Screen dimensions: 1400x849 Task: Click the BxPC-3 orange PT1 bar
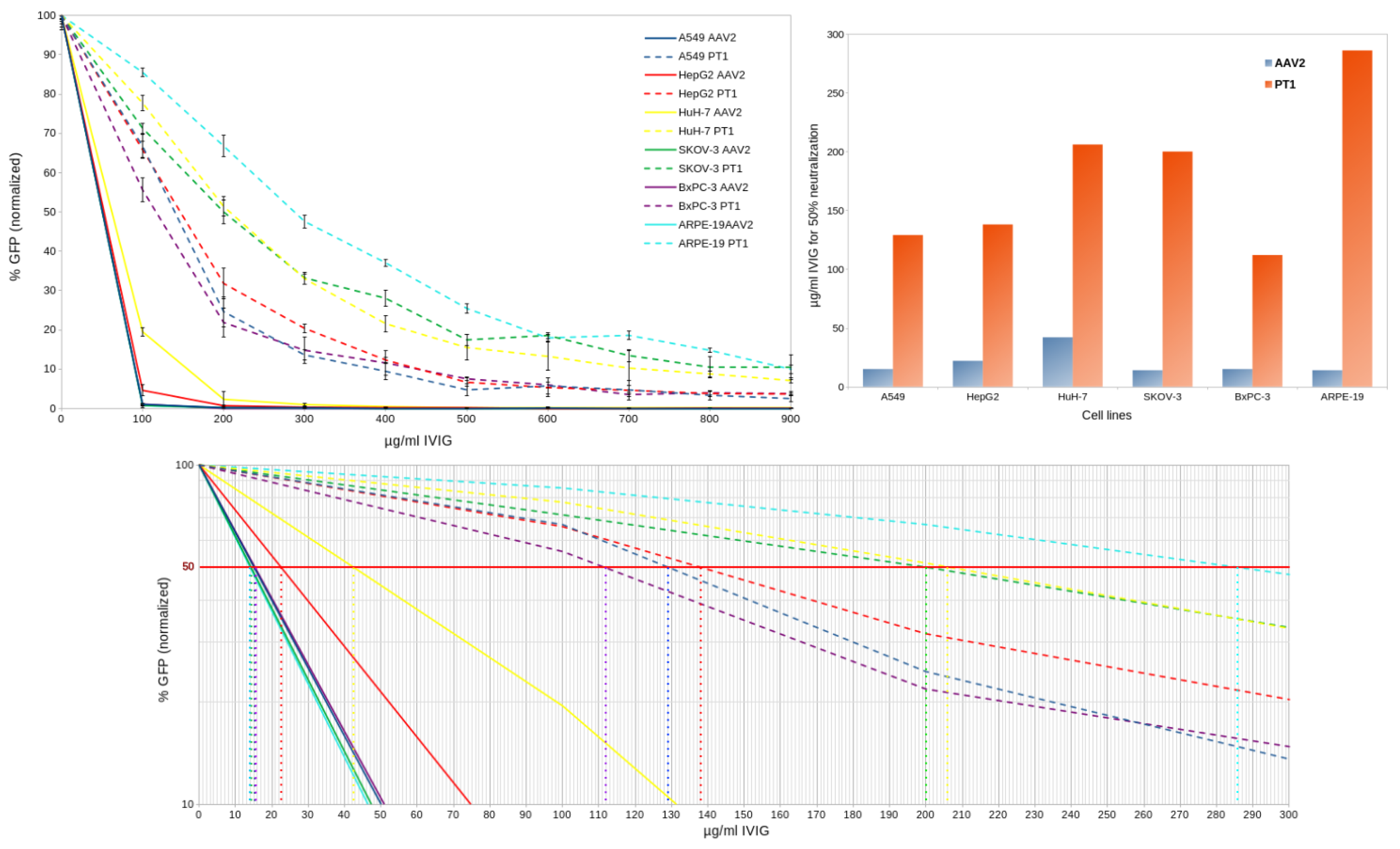1267,321
